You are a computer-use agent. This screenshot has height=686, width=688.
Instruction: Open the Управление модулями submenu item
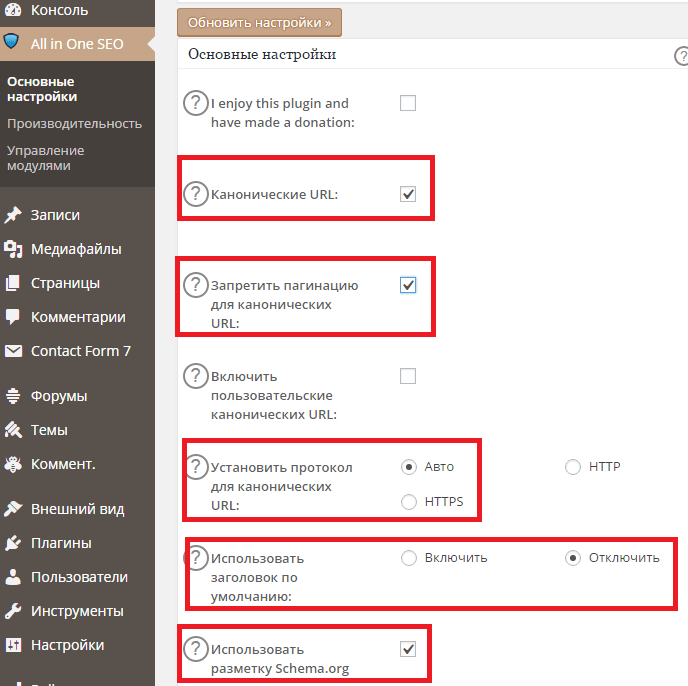(46, 158)
